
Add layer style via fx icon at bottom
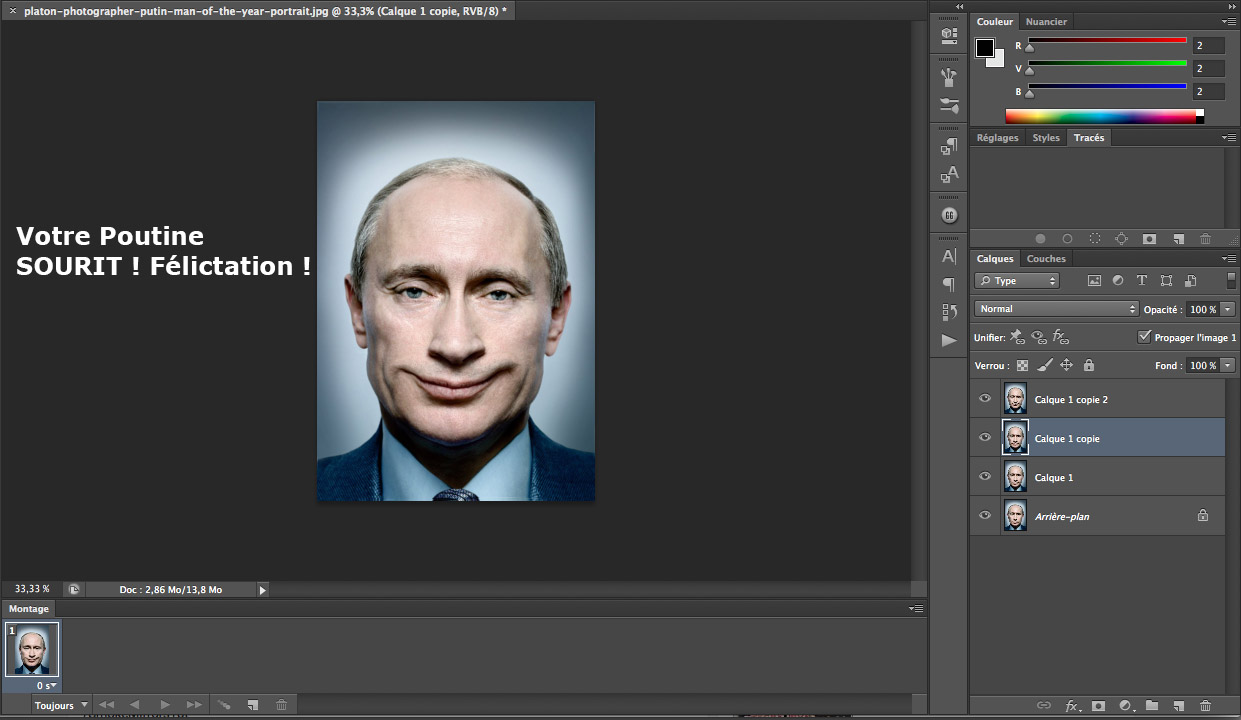coord(1071,706)
